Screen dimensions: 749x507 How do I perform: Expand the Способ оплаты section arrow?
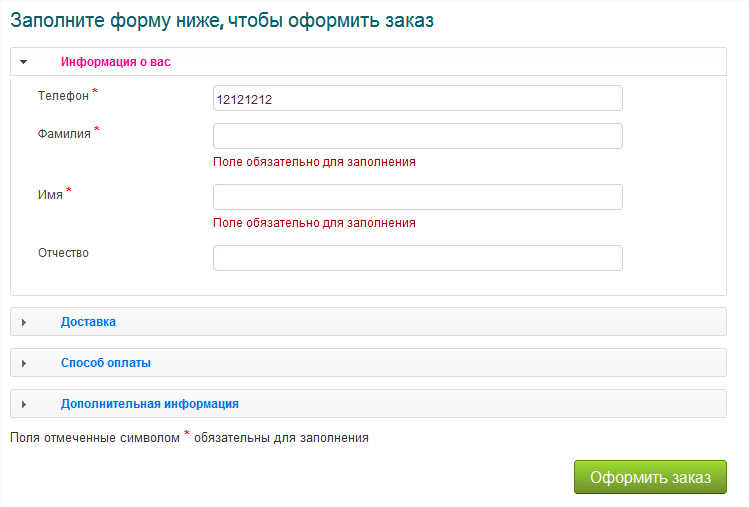23,363
